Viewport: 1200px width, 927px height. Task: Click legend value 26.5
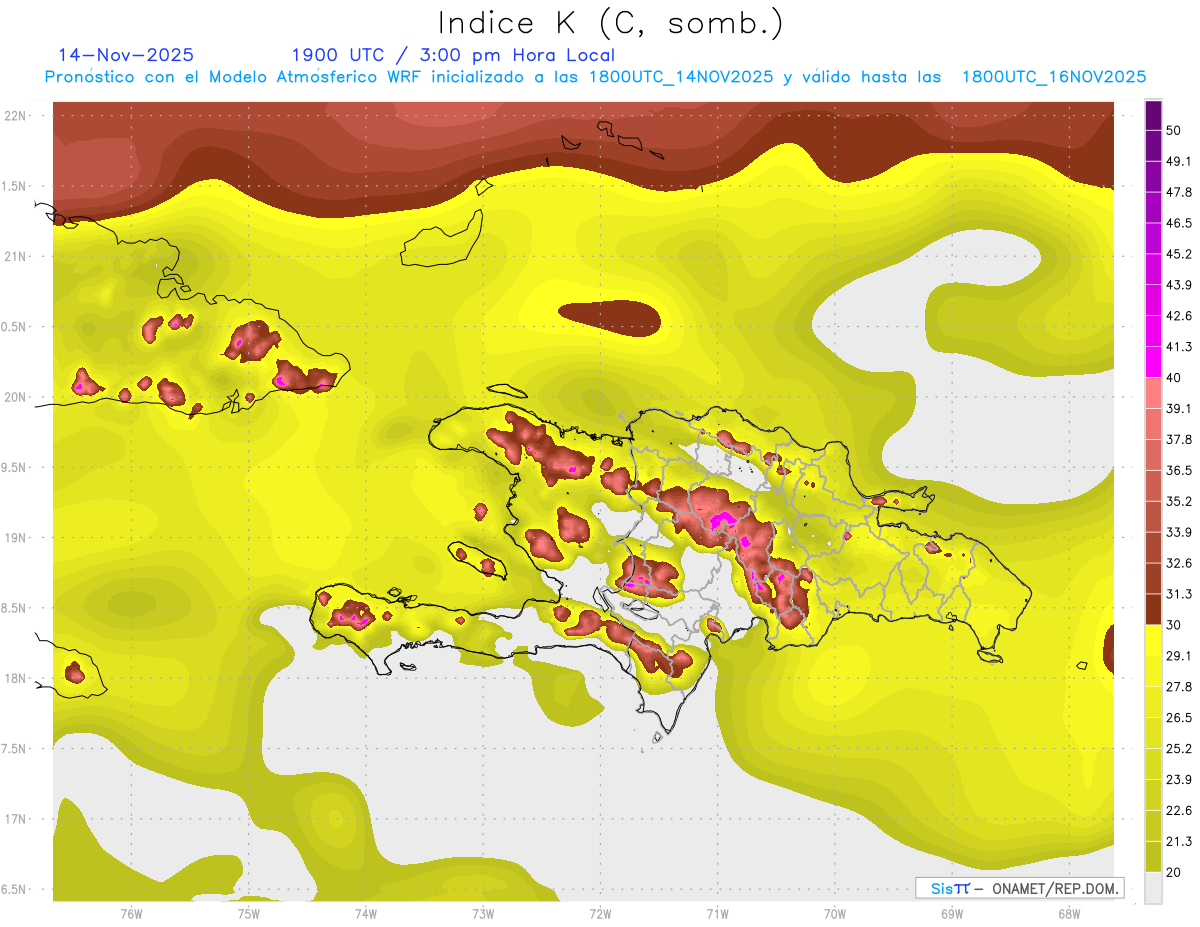pyautogui.click(x=1179, y=718)
